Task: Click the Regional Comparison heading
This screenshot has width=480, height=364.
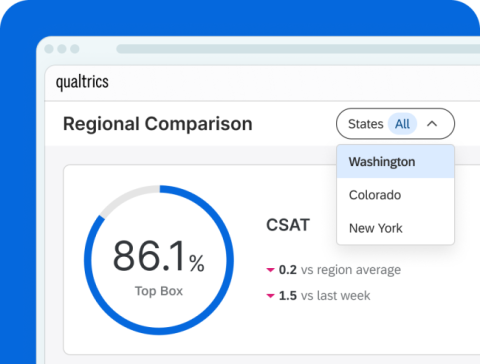Action: pos(158,124)
